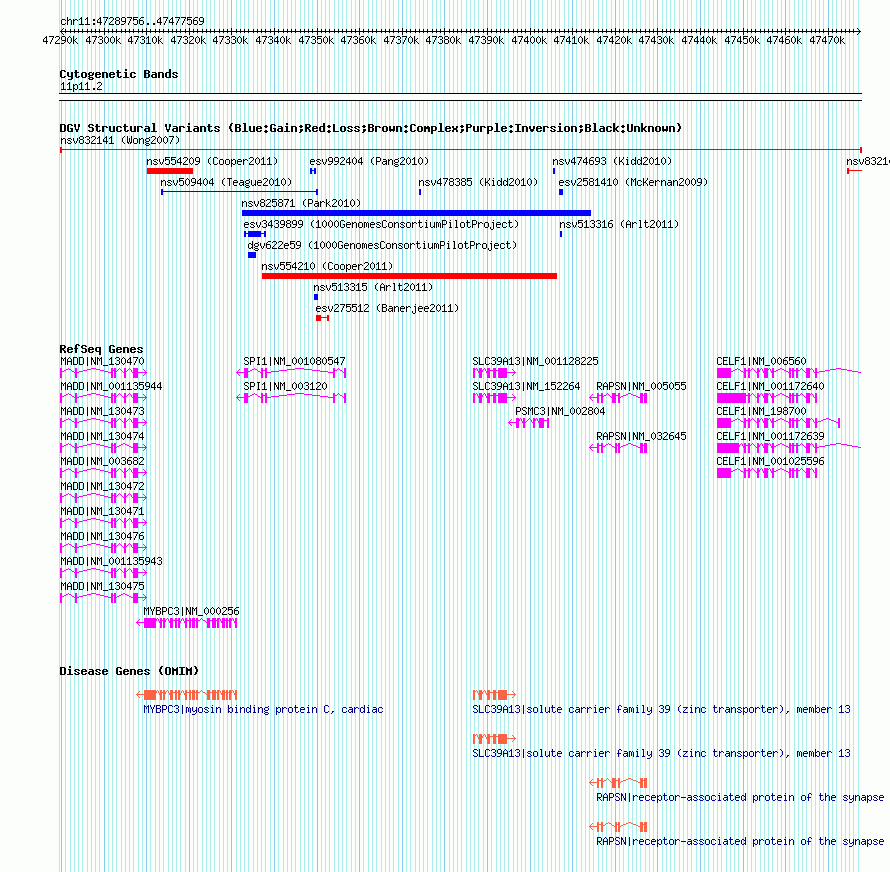Select the esv3439899 blue variant glyph
The image size is (890, 872).
[x=255, y=234]
